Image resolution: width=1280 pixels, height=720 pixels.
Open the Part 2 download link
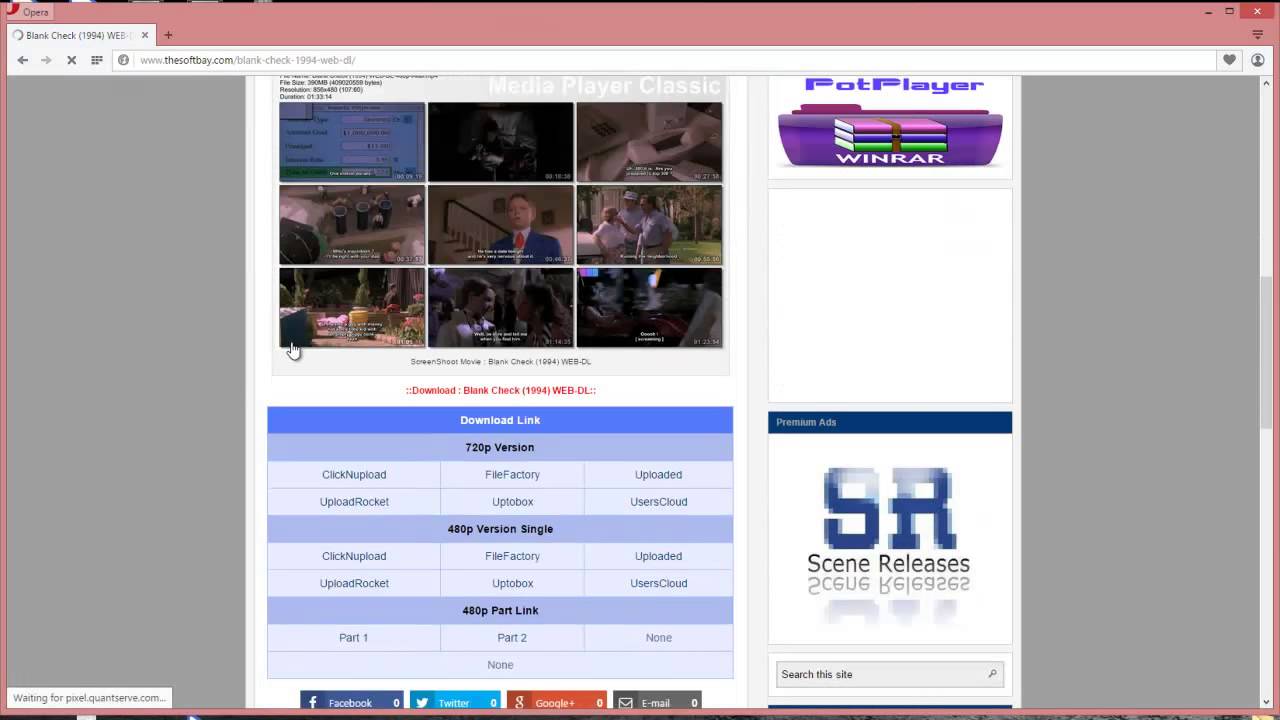[512, 638]
